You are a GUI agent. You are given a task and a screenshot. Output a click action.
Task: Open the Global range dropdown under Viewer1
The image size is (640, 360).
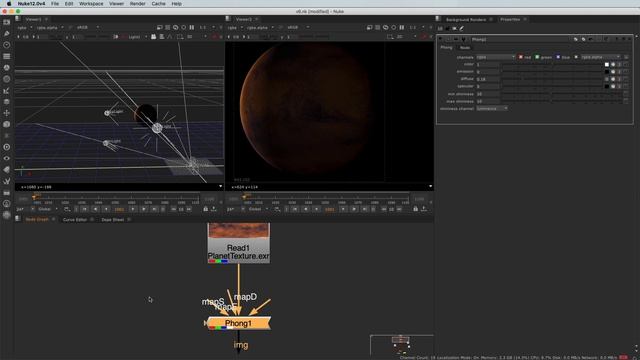(x=47, y=209)
